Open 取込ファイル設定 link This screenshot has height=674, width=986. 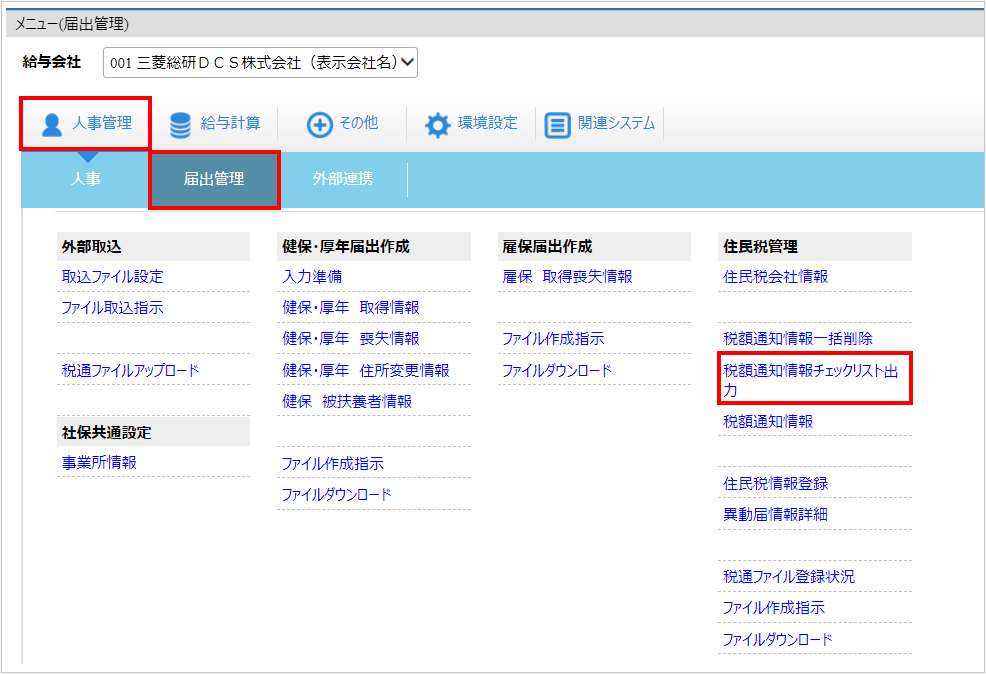113,277
